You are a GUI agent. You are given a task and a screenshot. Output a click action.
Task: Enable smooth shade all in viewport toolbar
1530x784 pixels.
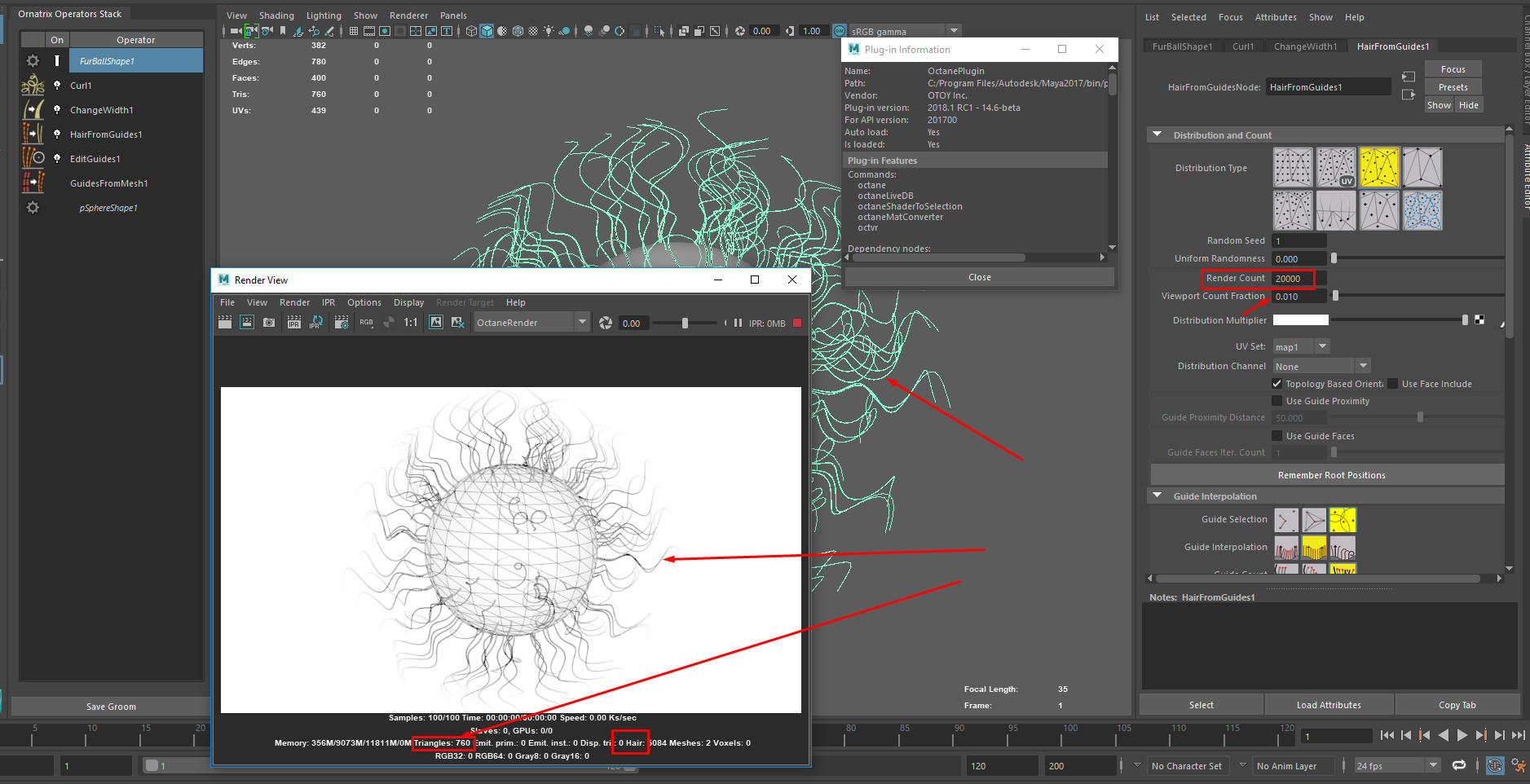[487, 31]
